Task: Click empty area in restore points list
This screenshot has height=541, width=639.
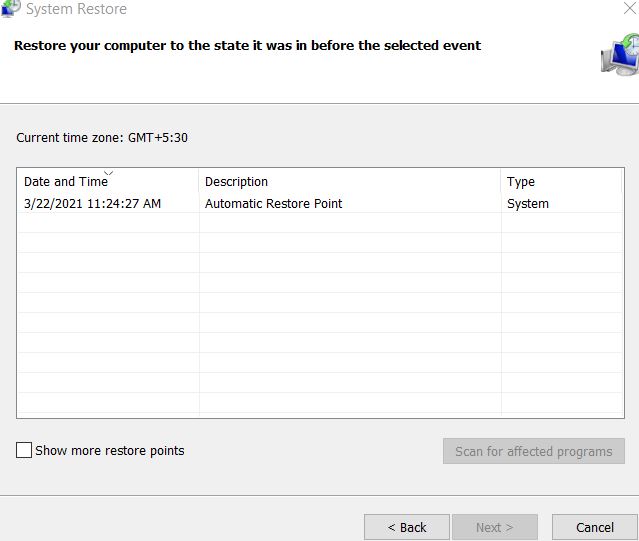Action: tap(320, 314)
